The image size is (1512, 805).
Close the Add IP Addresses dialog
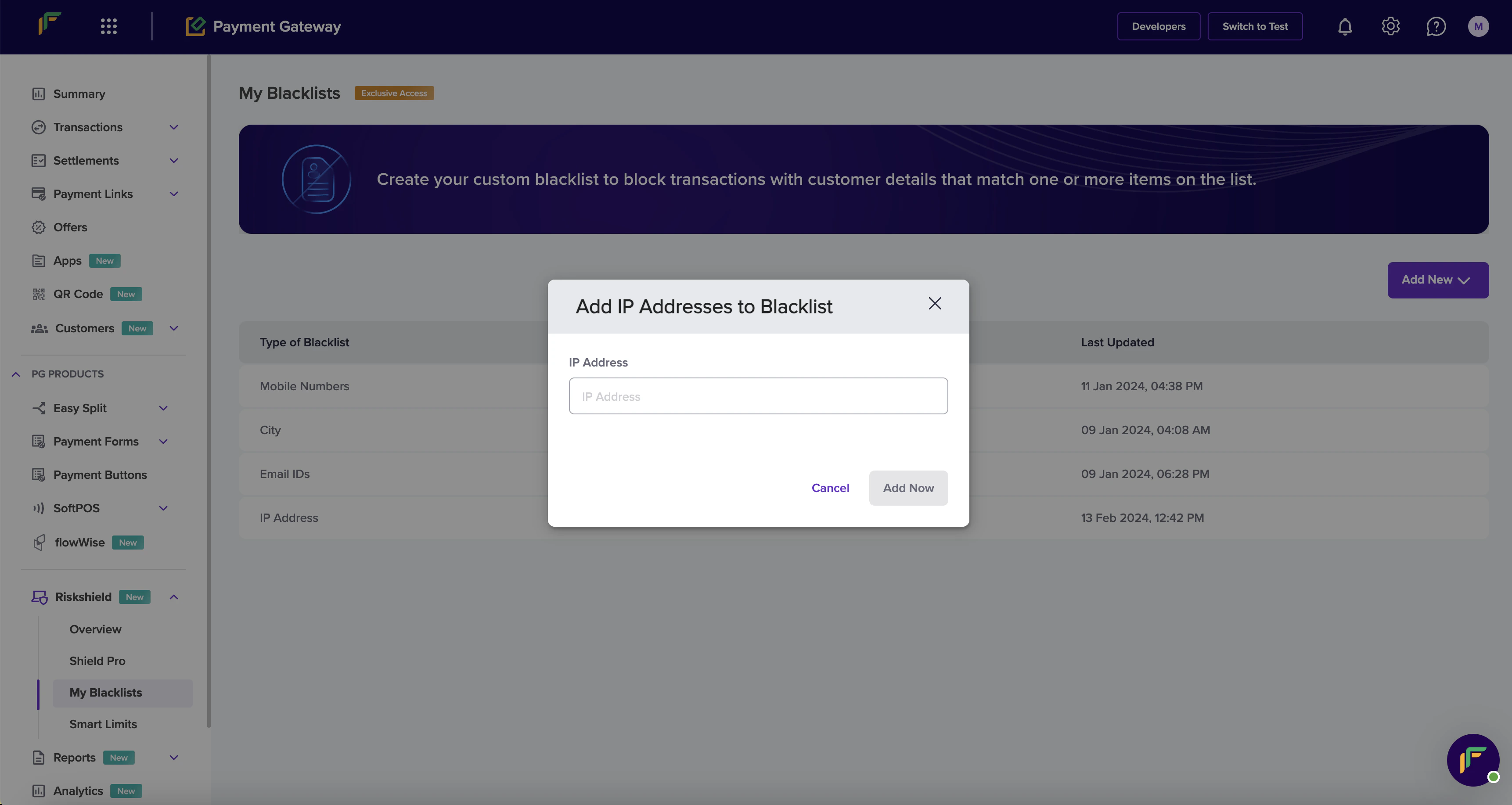coord(934,303)
